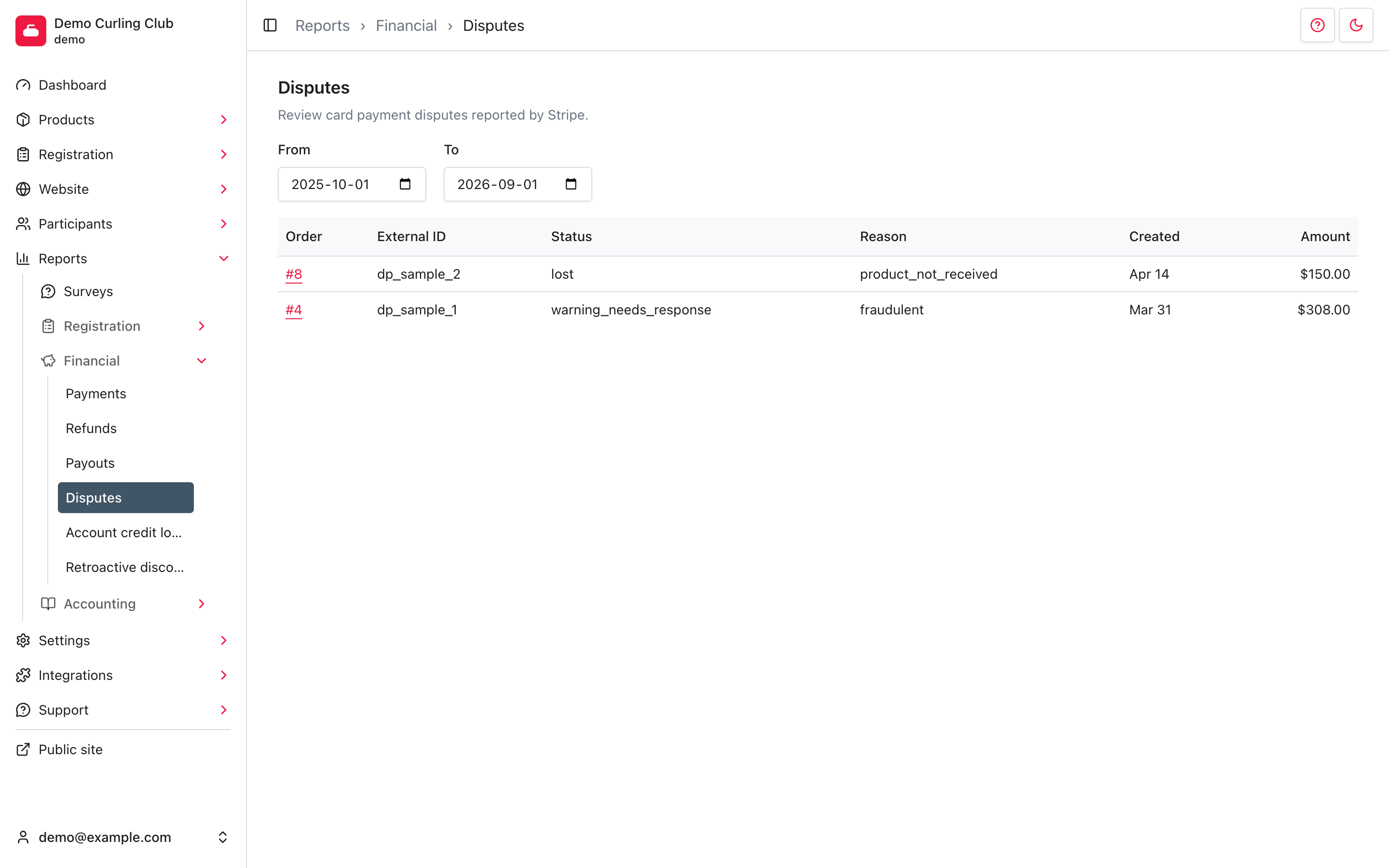The width and height of the screenshot is (1389, 868).
Task: Click the Settings gear icon
Action: pyautogui.click(x=23, y=640)
